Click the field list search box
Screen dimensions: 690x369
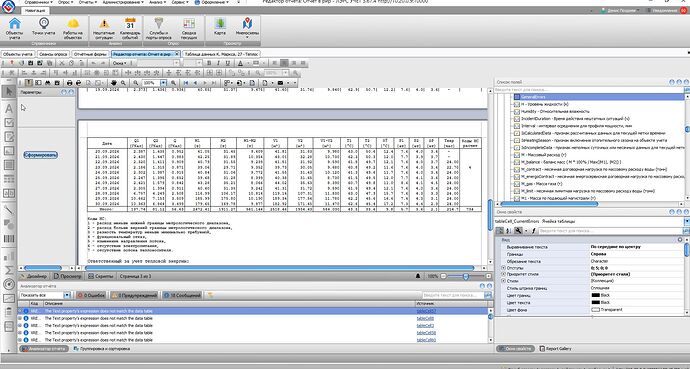[x=589, y=90]
